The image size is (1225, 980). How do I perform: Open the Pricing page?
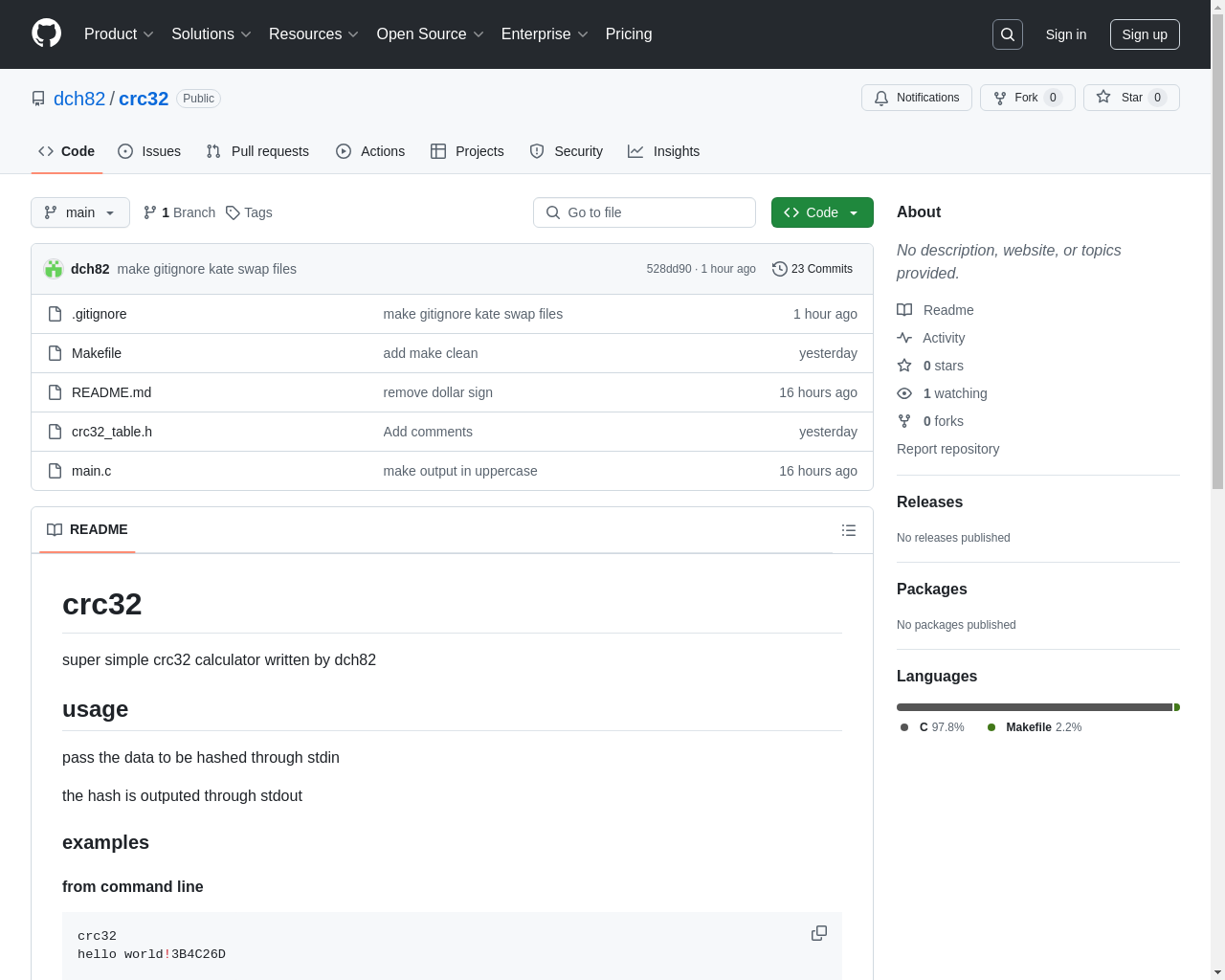629,34
